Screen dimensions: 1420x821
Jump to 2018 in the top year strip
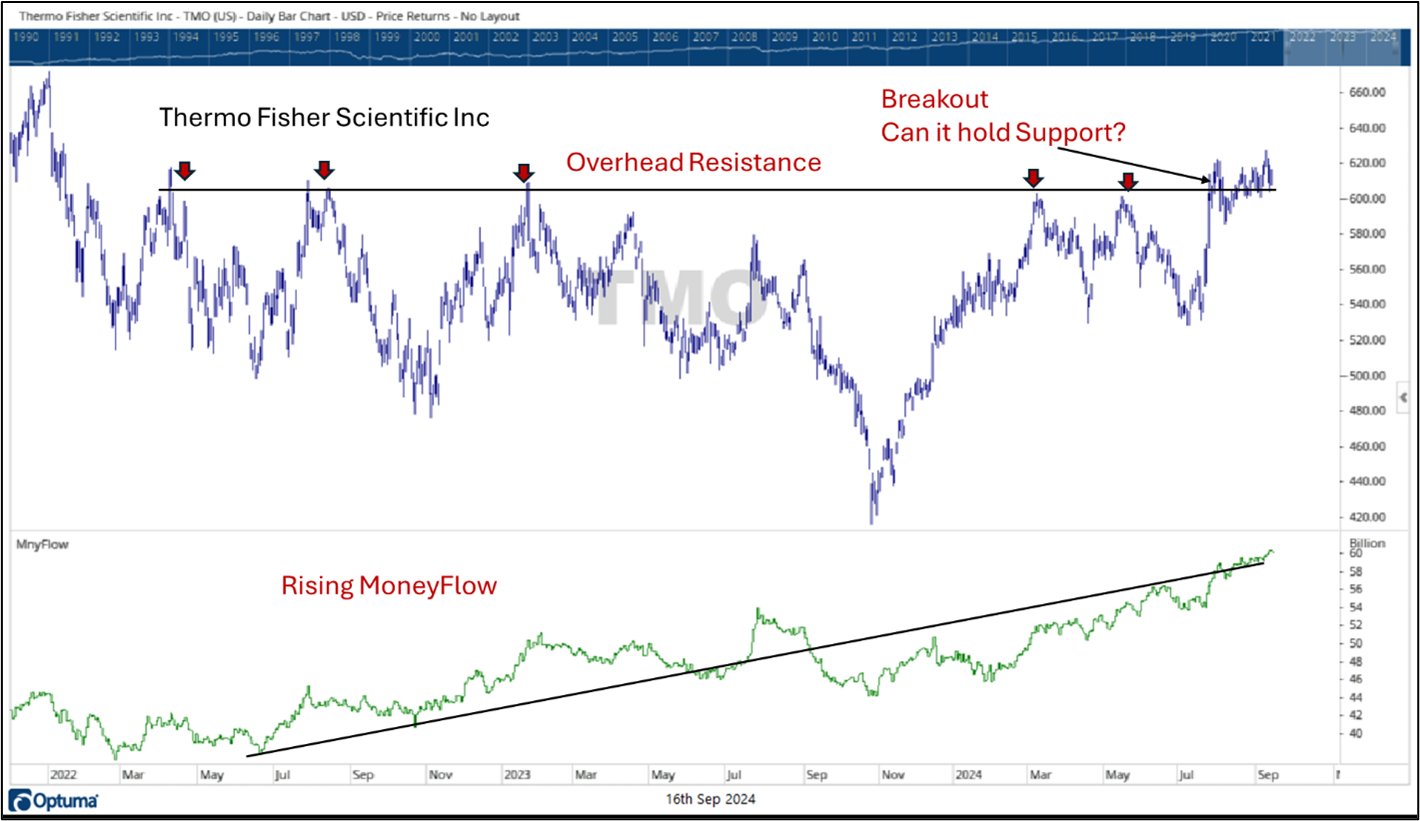click(1143, 37)
